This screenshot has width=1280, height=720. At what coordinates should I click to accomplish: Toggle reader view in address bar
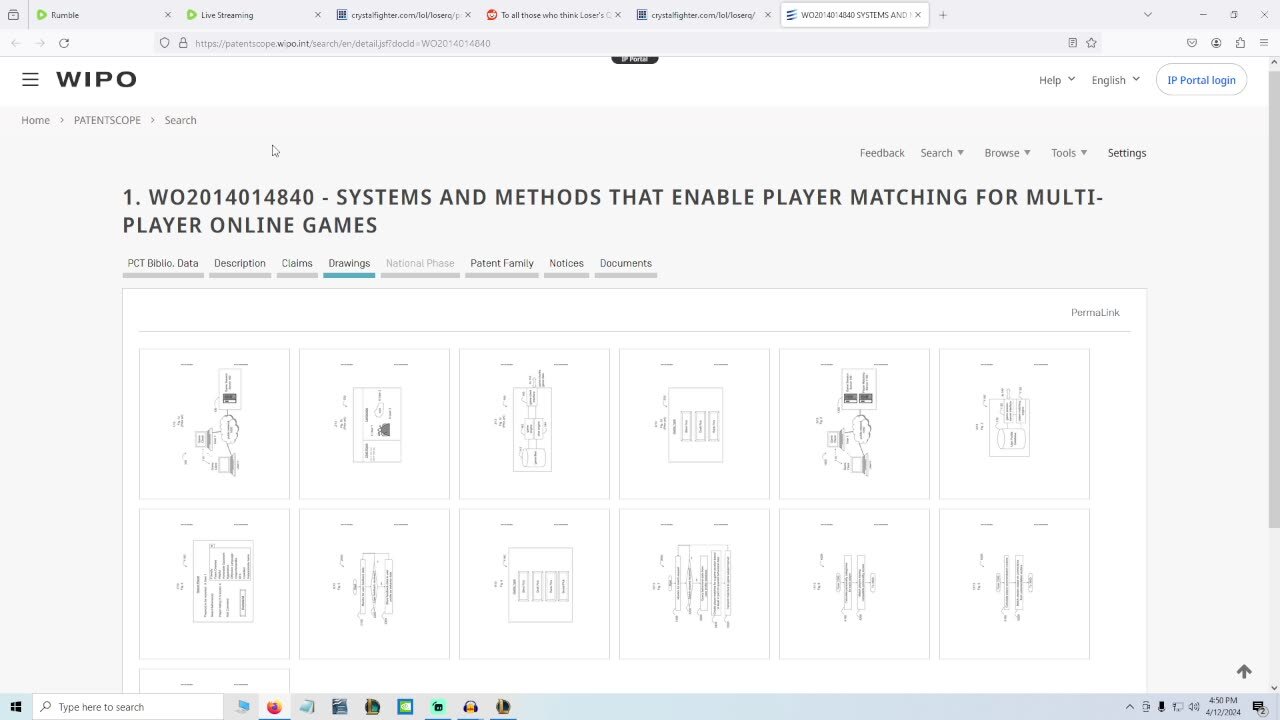tap(1072, 43)
